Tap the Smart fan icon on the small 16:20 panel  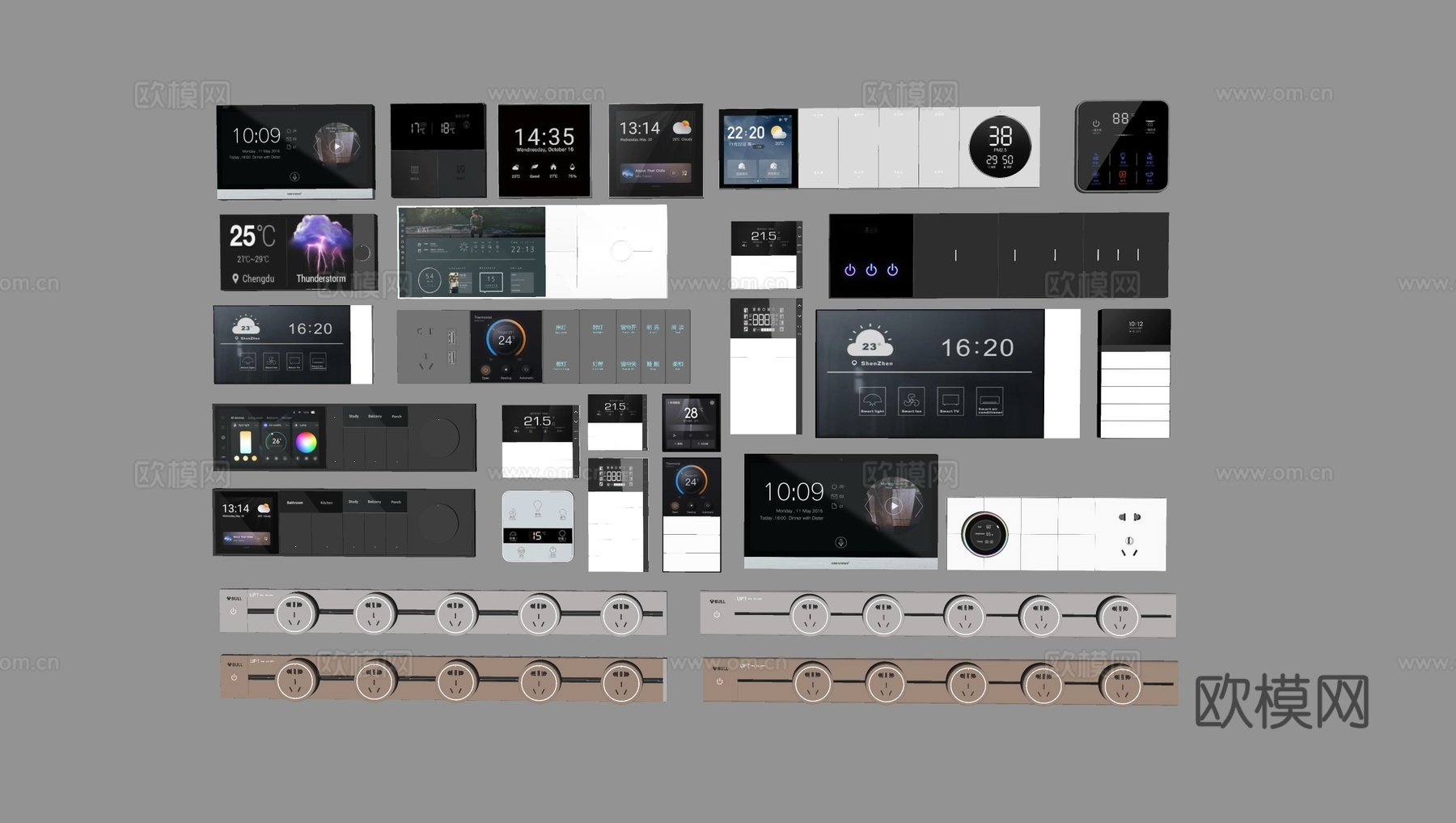coord(271,361)
